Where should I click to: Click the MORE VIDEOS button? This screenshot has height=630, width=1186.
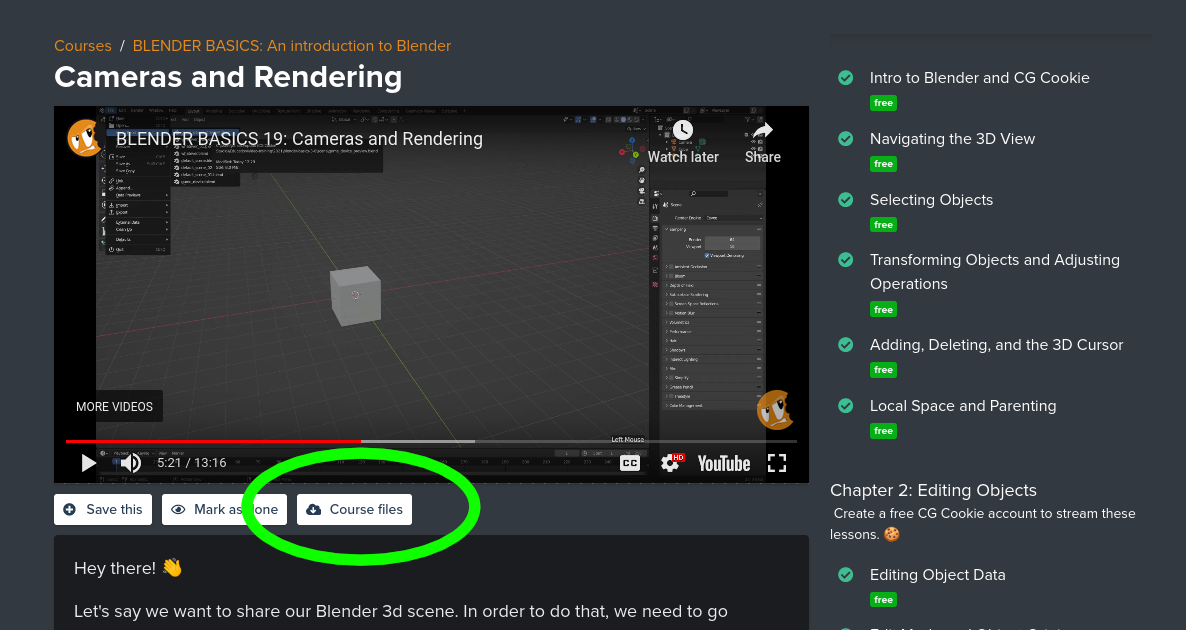[114, 407]
